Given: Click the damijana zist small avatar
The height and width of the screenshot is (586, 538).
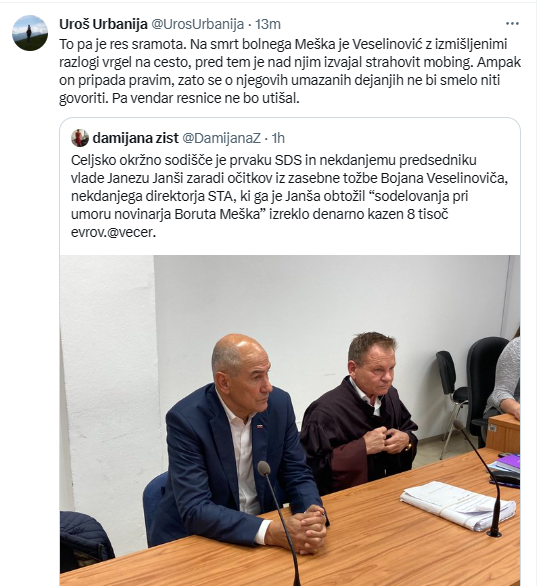Looking at the screenshot, I should (80, 138).
